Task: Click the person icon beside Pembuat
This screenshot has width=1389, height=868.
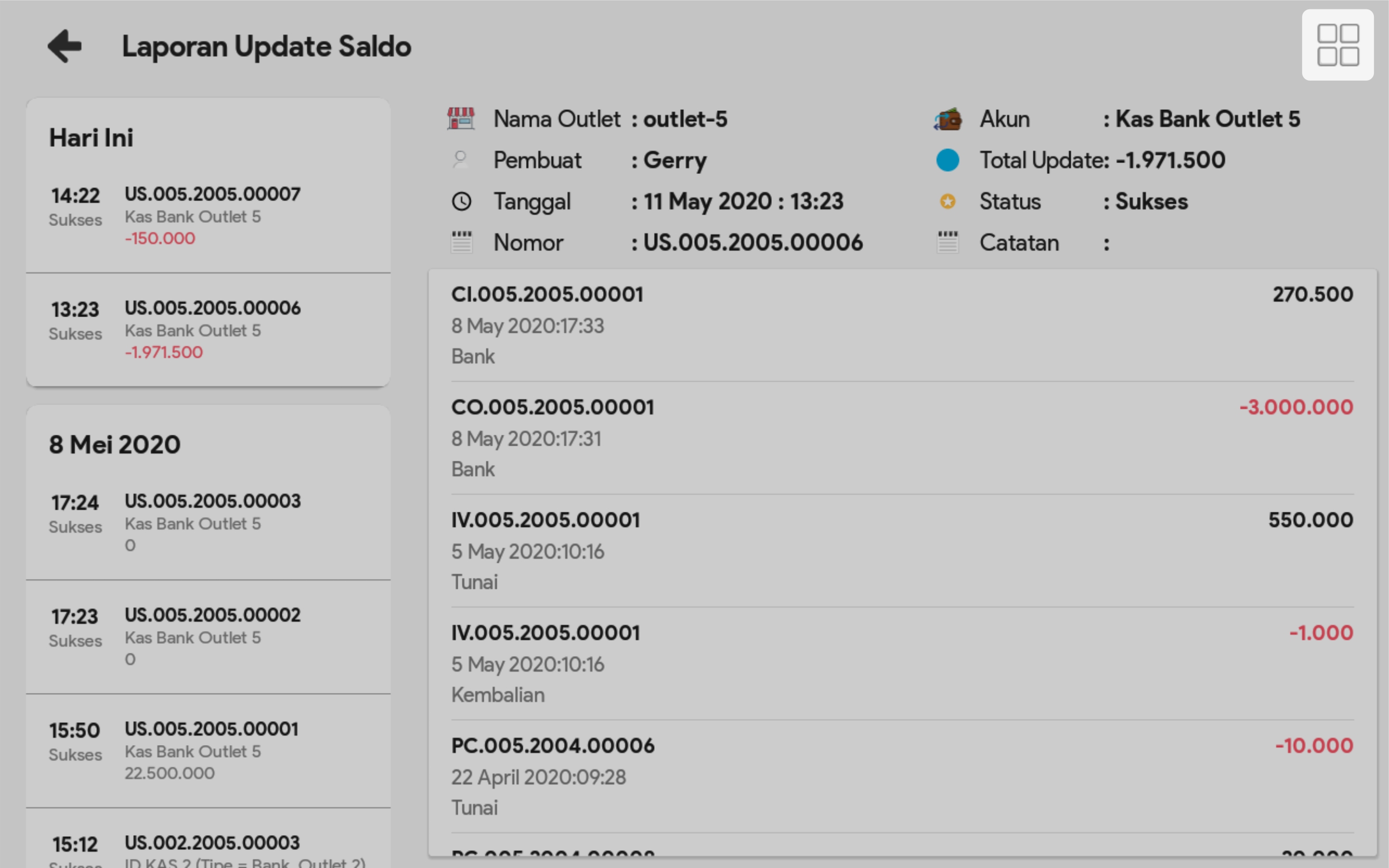Action: pos(460,159)
